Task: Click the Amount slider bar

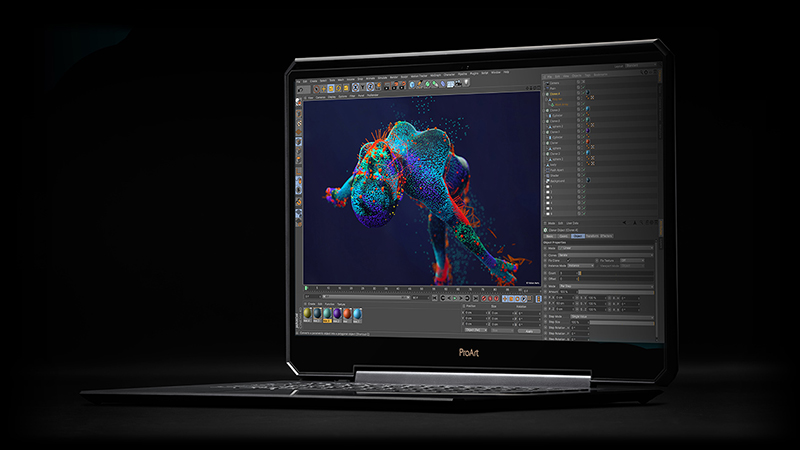Action: pyautogui.click(x=616, y=292)
